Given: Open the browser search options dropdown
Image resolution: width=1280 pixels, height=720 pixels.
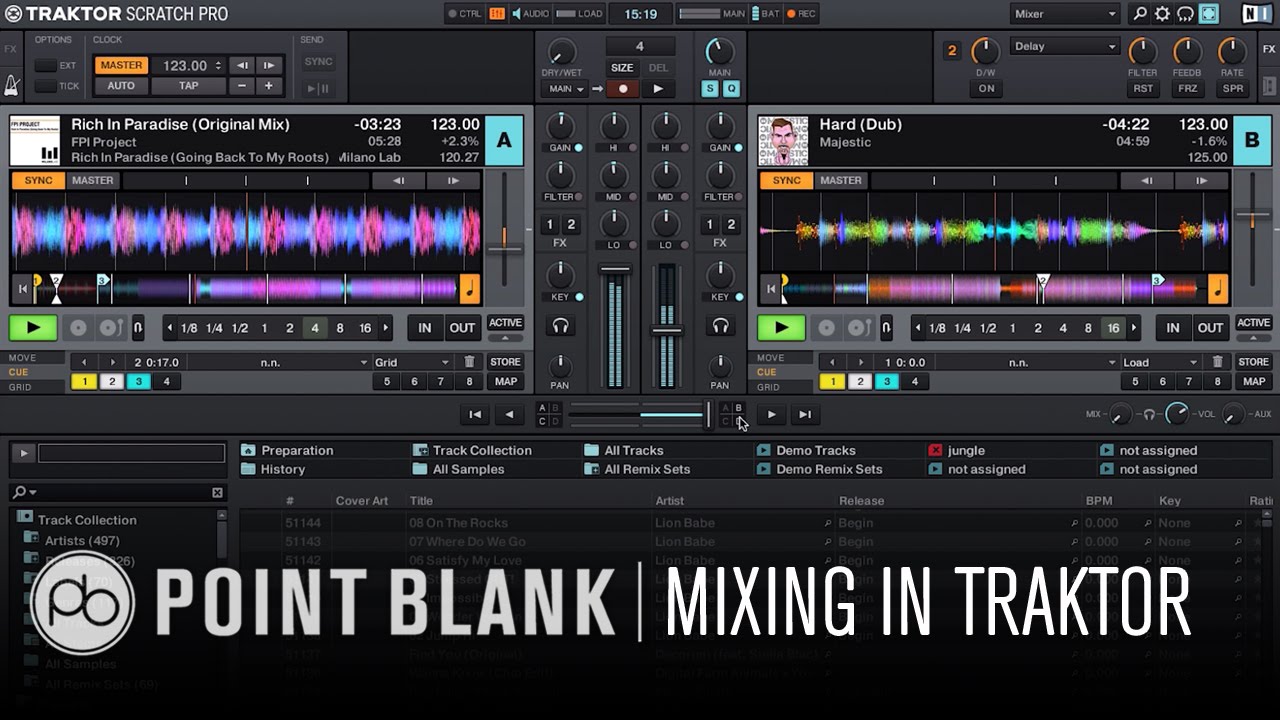Looking at the screenshot, I should pyautogui.click(x=25, y=492).
